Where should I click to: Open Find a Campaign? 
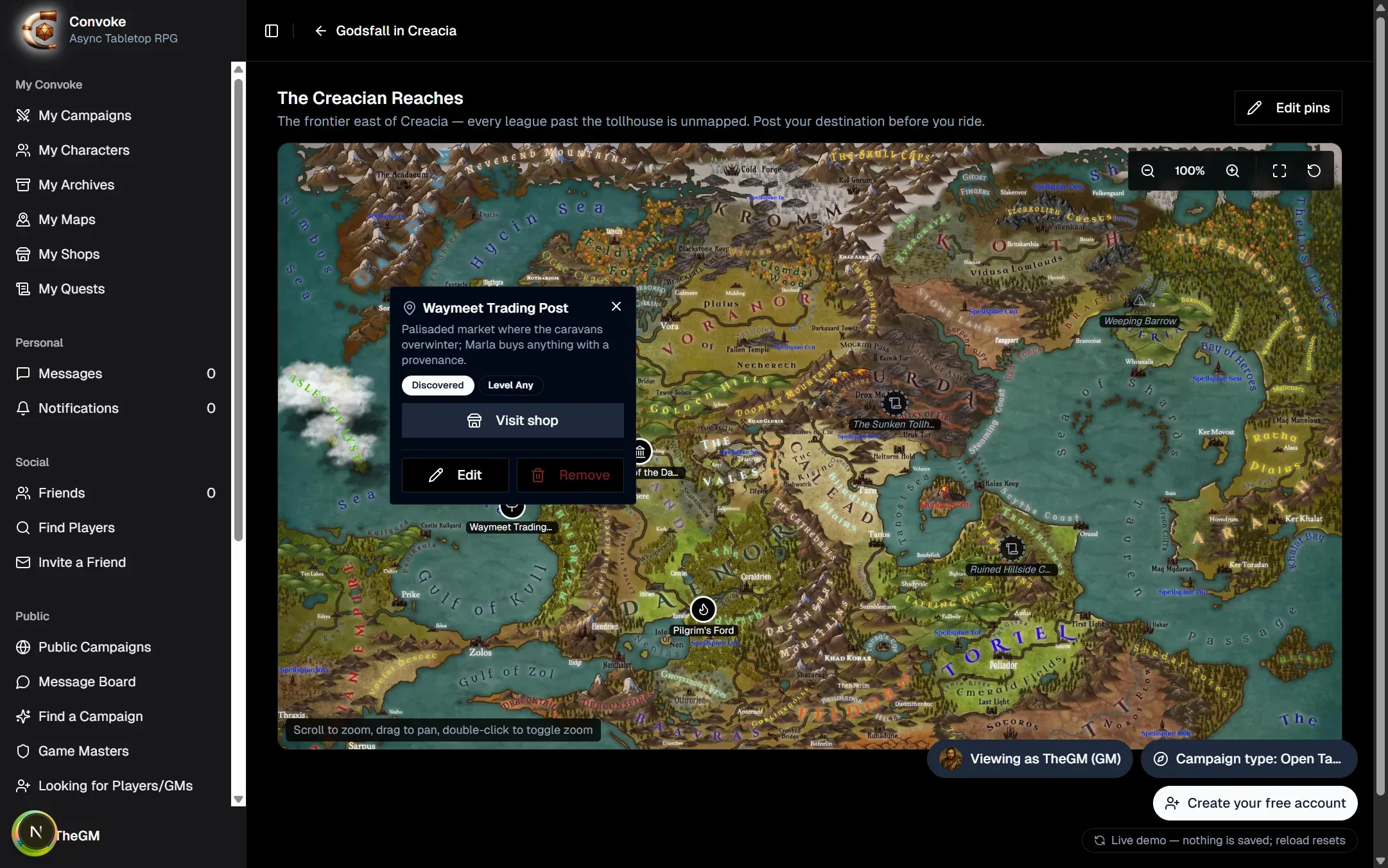116,716
